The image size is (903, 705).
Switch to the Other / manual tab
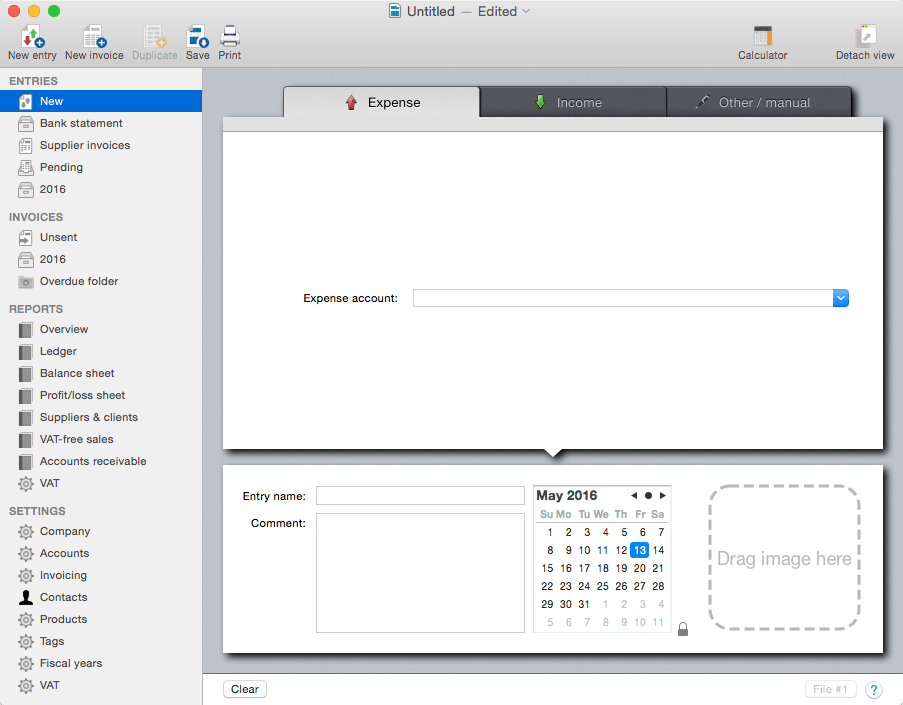[758, 103]
